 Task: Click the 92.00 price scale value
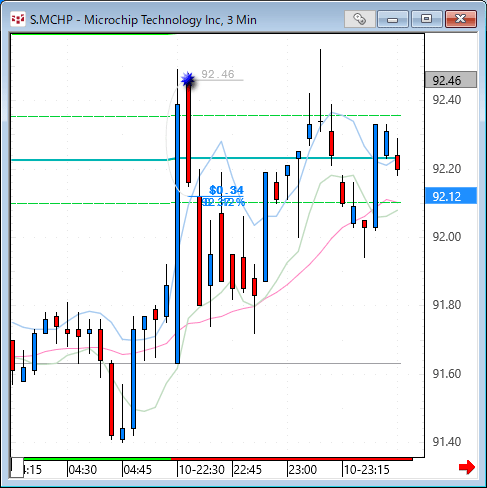447,237
